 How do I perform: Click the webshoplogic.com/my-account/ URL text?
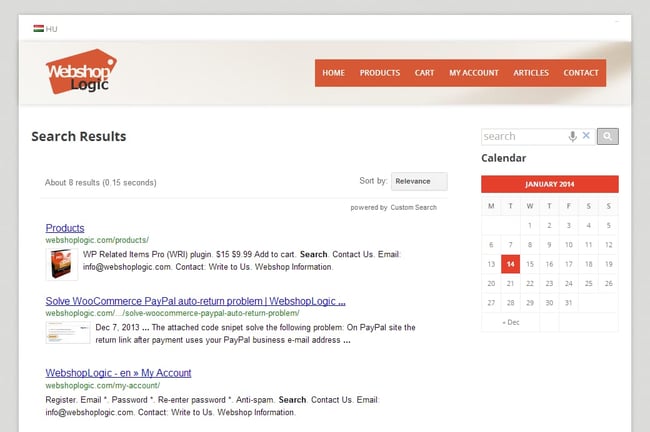(102, 385)
